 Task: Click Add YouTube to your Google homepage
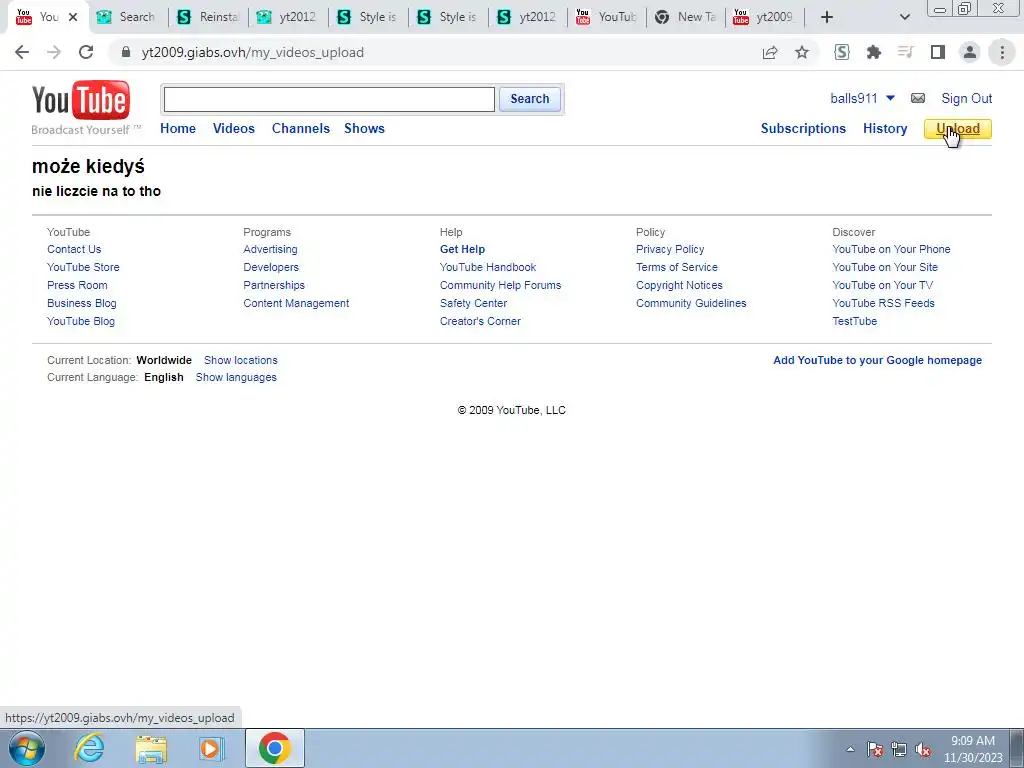877,360
